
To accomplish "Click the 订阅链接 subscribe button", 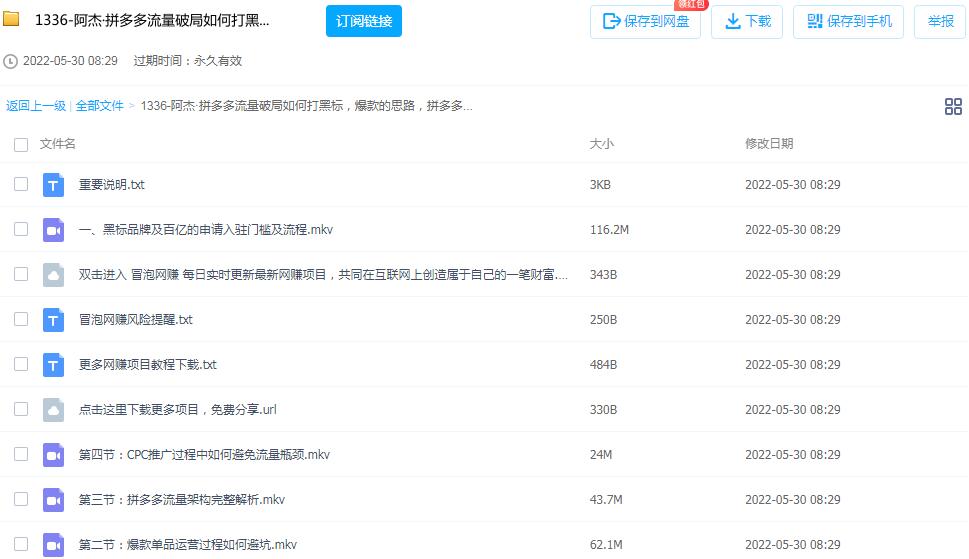I will tap(364, 21).
